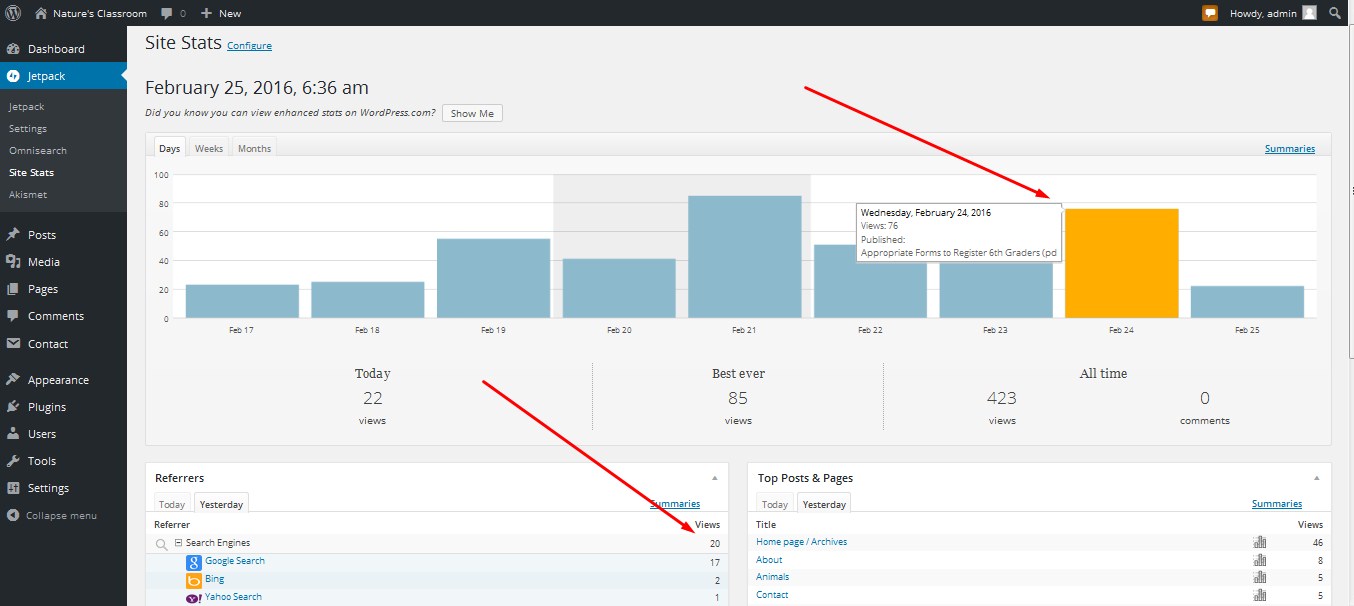Image resolution: width=1354 pixels, height=606 pixels.
Task: Open Appearance paintbrush menu
Action: (63, 380)
